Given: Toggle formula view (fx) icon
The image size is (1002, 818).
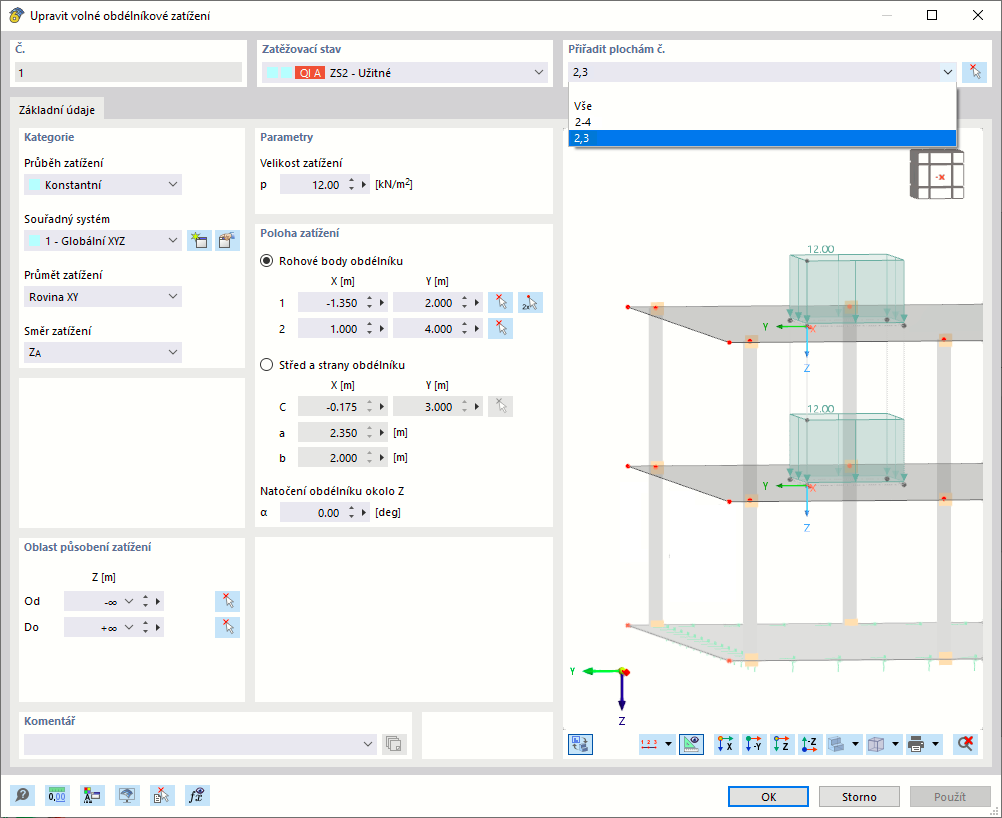Looking at the screenshot, I should (197, 796).
